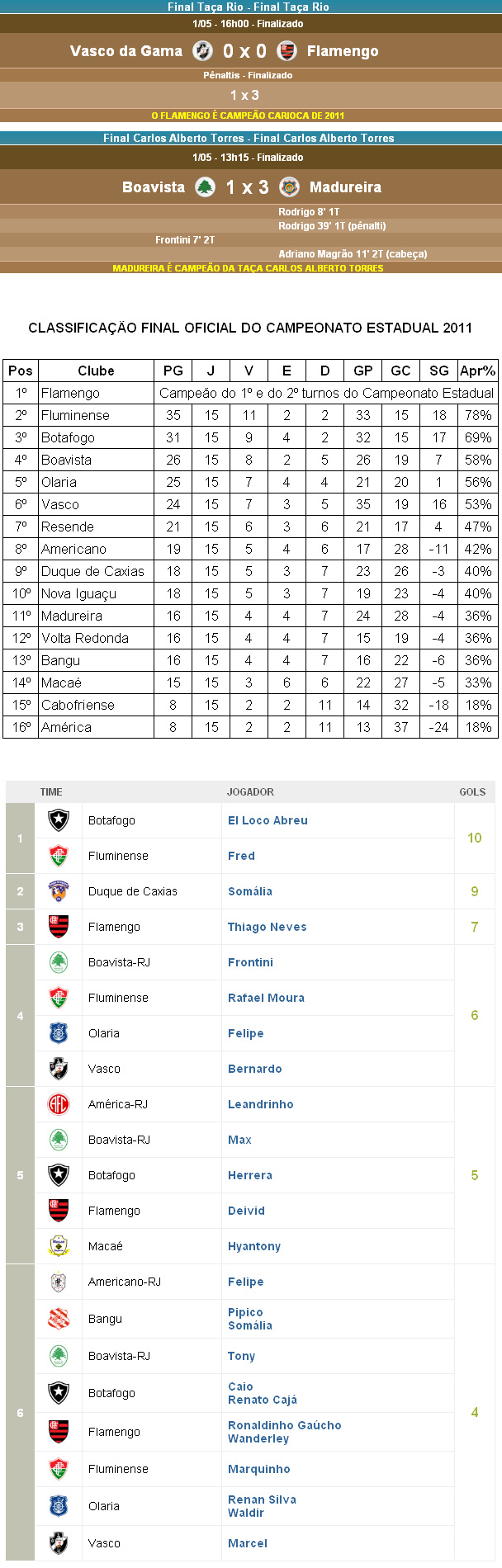The image size is (502, 1568).
Task: Open El Loco Abreu player link
Action: click(268, 820)
